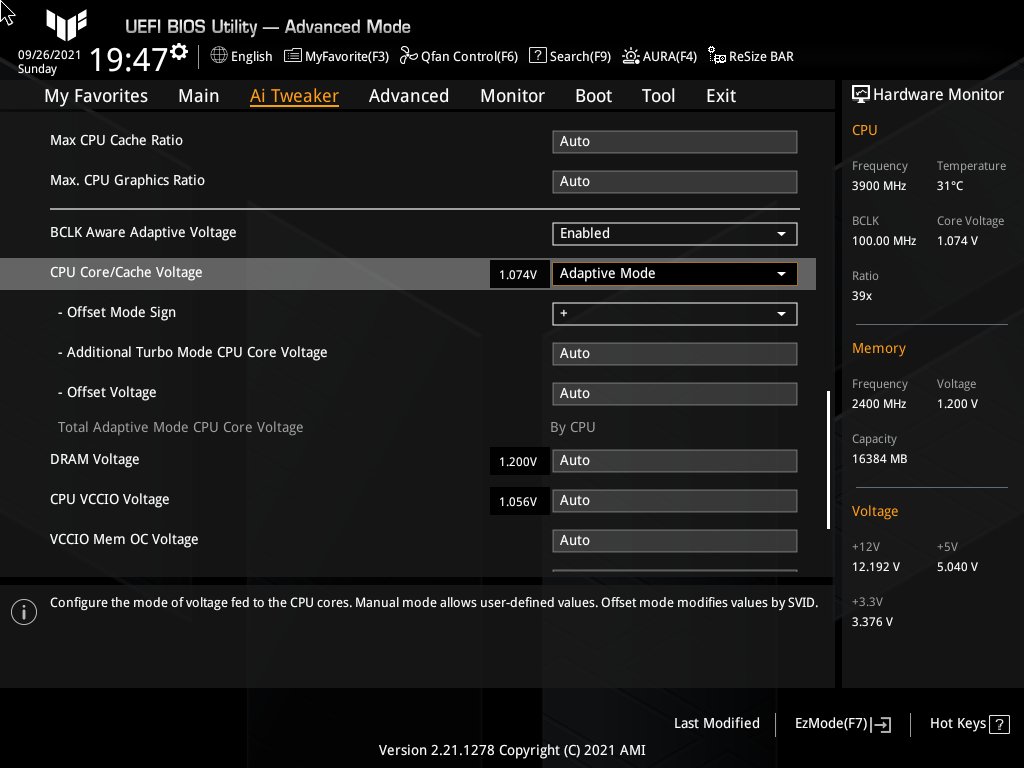Click the Last Modified button
Viewport: 1024px width, 768px height.
tap(716, 723)
